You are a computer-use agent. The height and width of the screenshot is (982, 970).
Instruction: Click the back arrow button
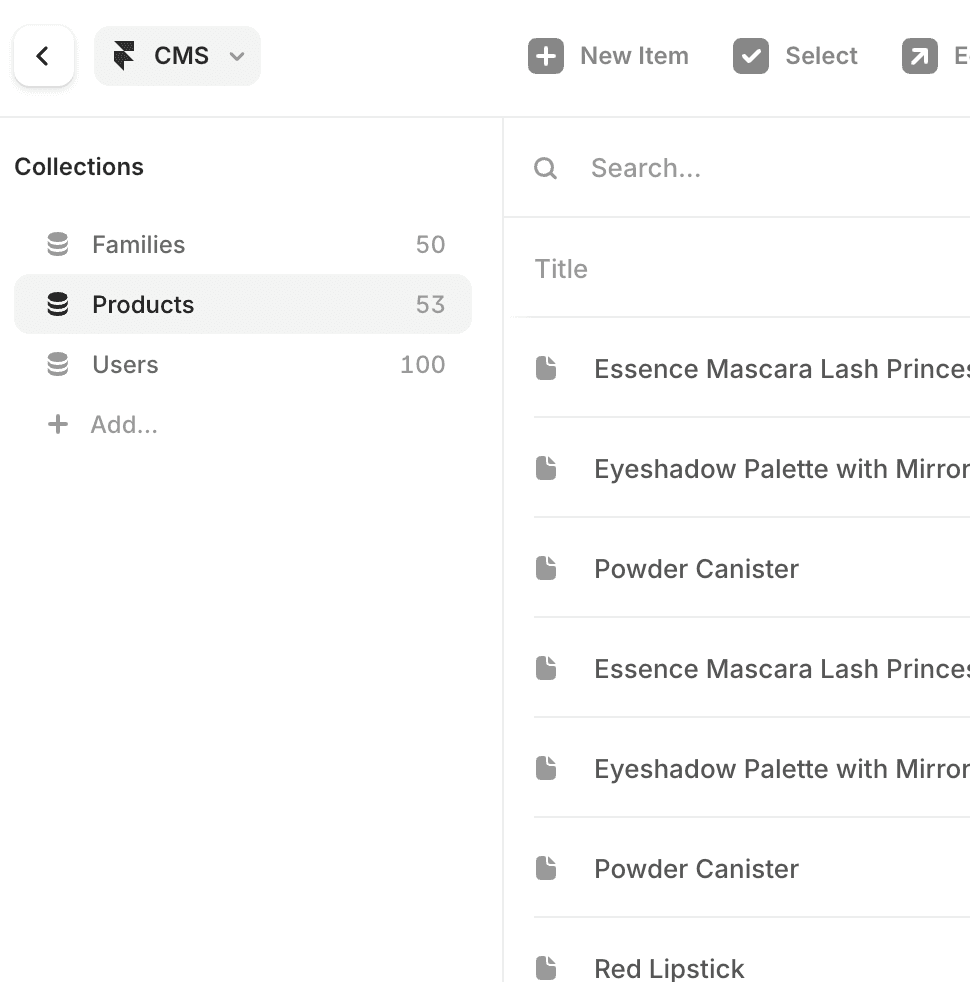43,56
